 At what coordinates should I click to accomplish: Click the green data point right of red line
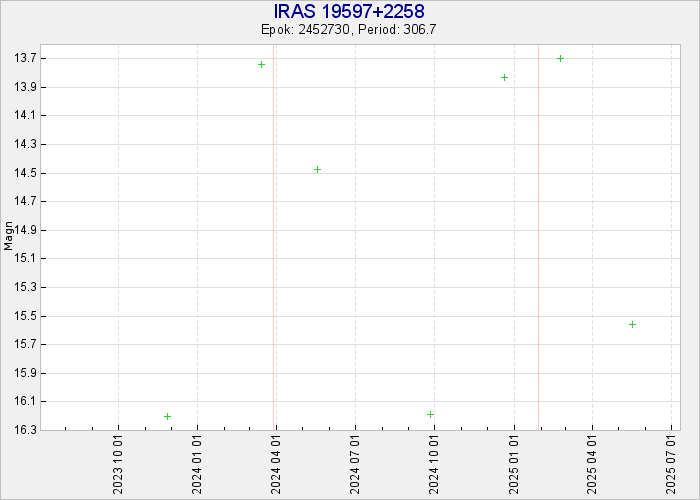(x=560, y=58)
